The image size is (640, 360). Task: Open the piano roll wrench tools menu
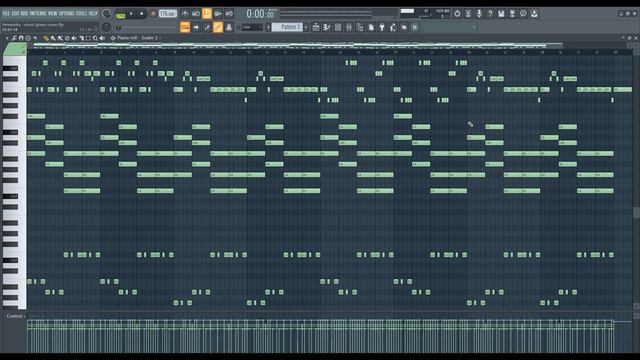[x=14, y=38]
